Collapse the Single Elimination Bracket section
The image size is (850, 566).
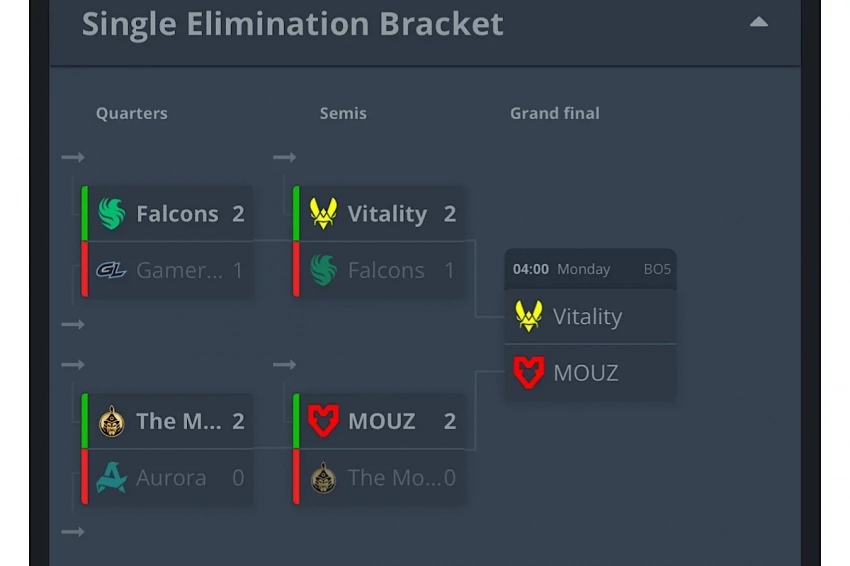coord(759,22)
